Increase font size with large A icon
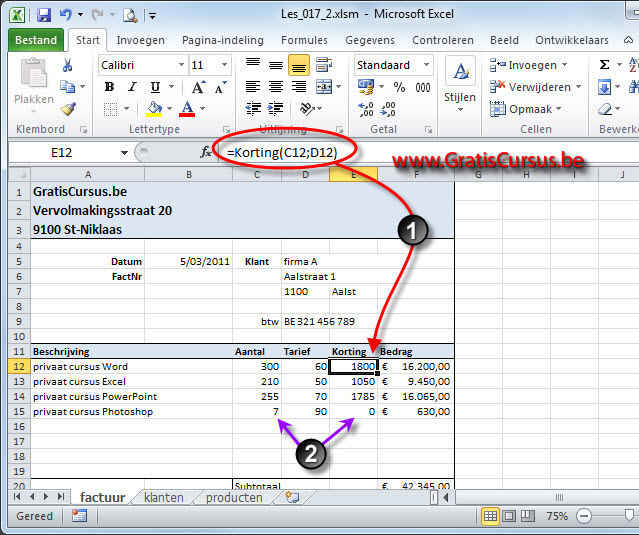This screenshot has width=639, height=535. pos(198,87)
